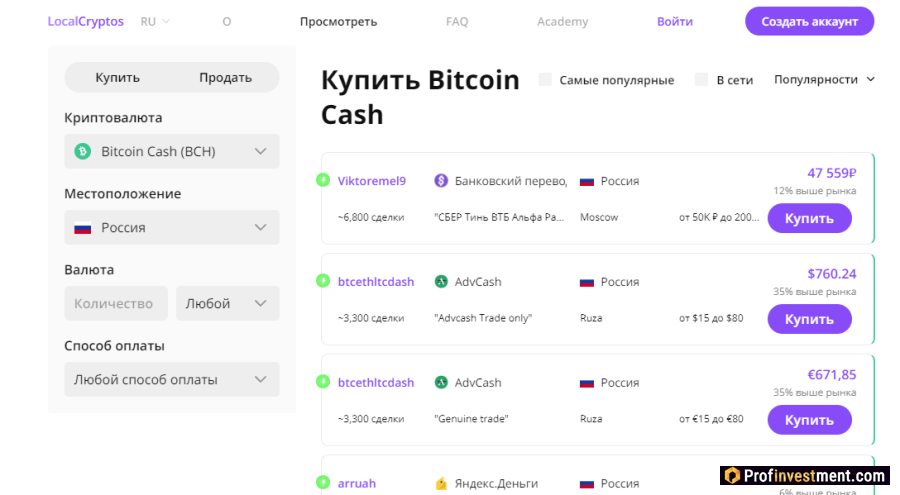Click green status icon beside btcethltcdash $760.24 offer
The width and height of the screenshot is (900, 495).
point(323,281)
